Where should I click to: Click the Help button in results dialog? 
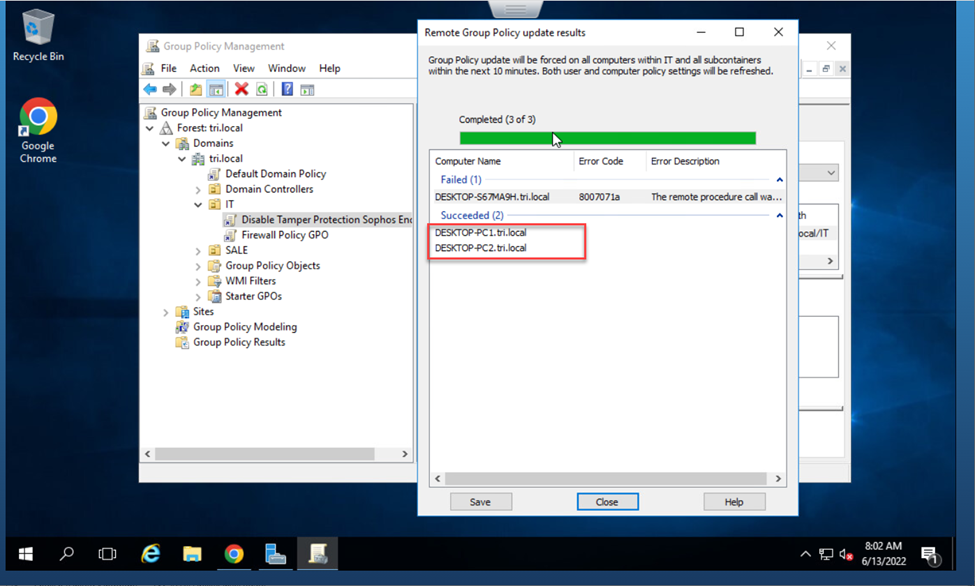[x=734, y=502]
